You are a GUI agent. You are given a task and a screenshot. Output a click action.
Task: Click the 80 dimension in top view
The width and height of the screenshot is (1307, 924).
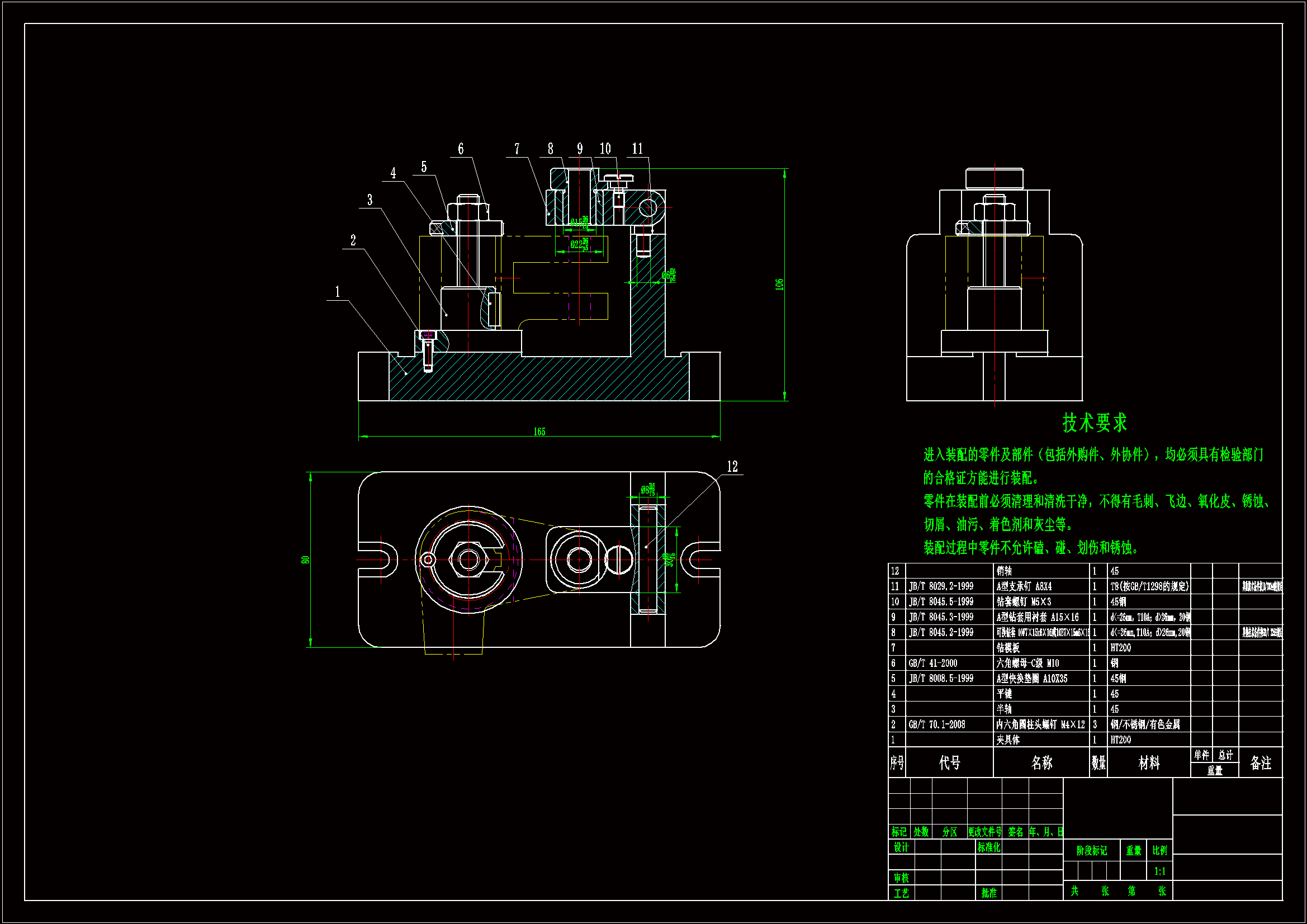point(306,560)
